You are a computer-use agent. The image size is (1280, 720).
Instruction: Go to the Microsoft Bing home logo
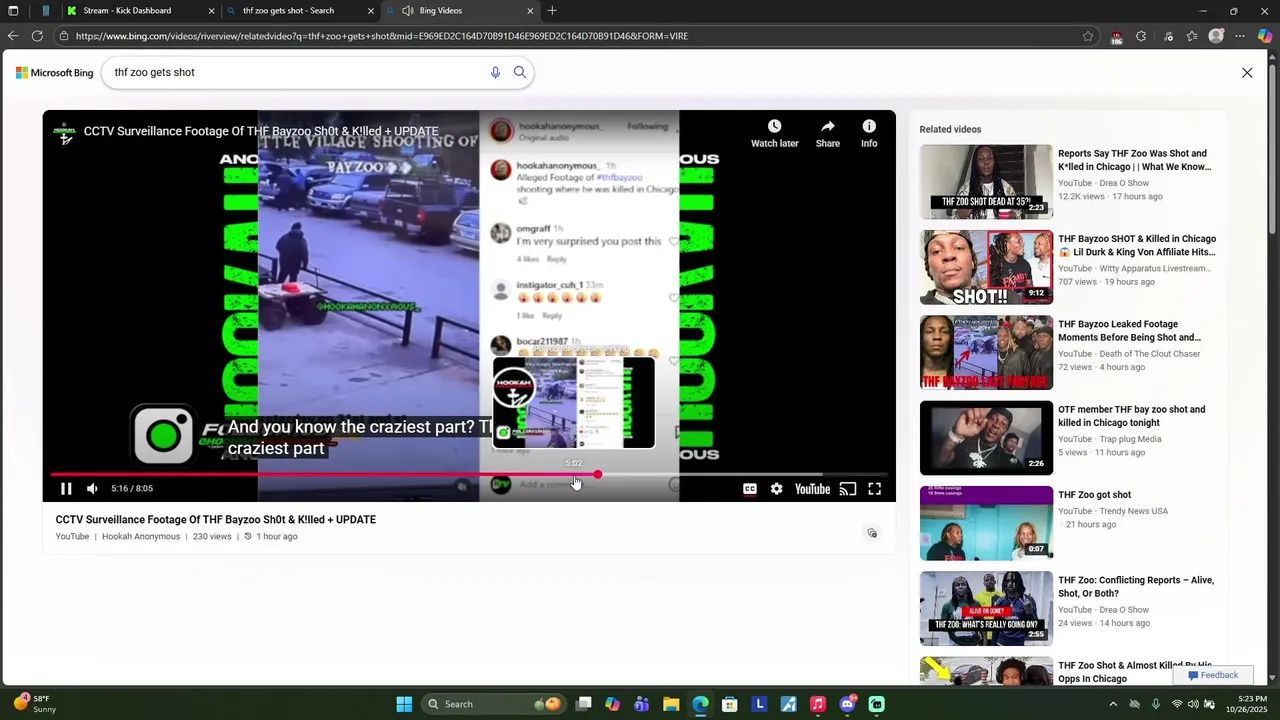click(x=54, y=73)
